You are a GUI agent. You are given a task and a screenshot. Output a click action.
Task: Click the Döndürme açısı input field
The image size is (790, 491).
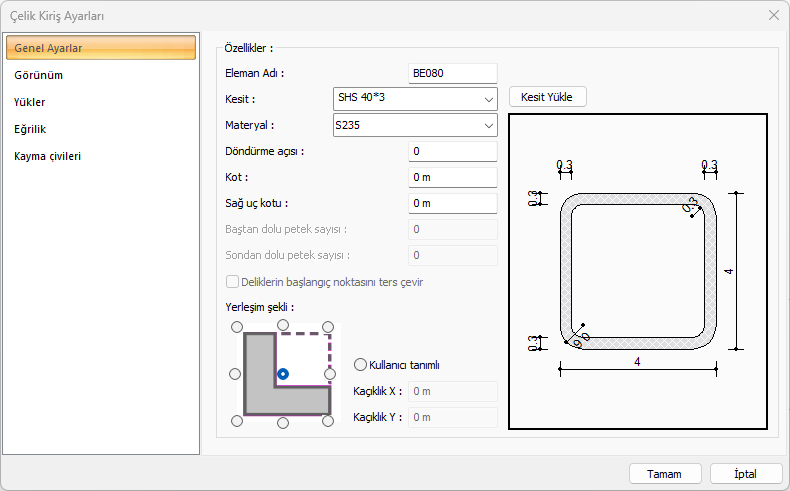pos(453,151)
